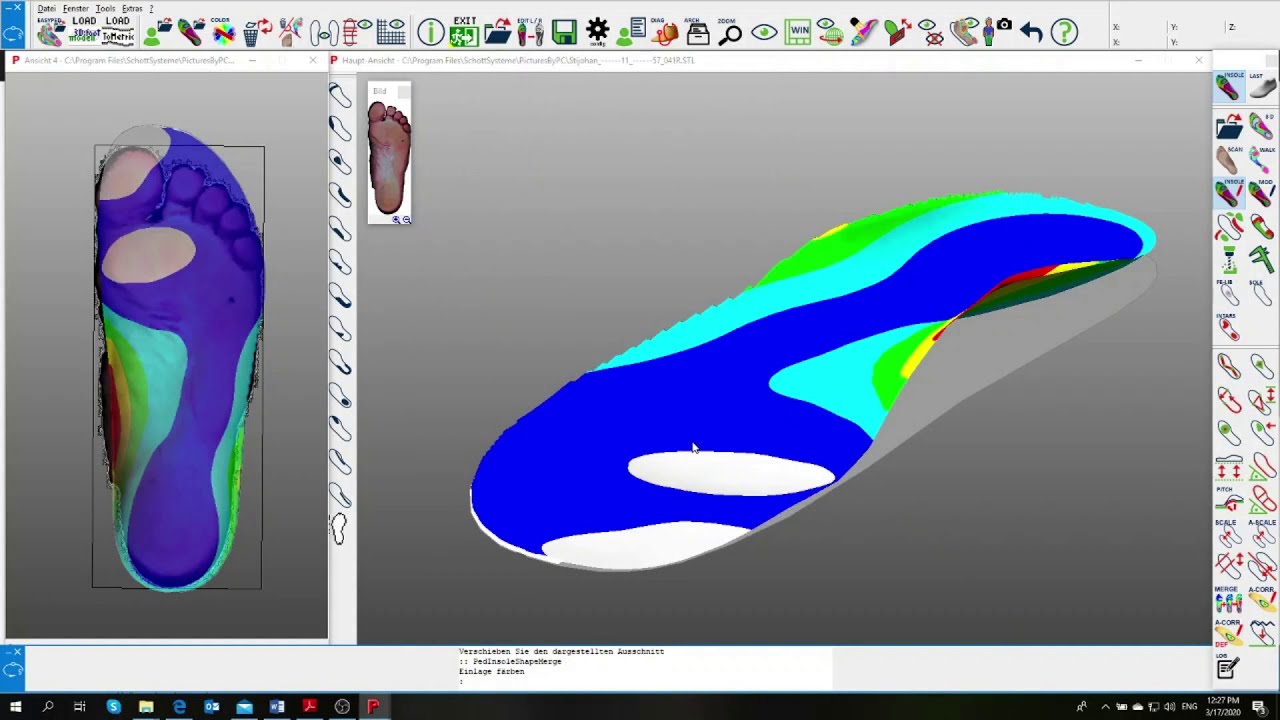The image size is (1280, 720).
Task: Click the ENG language indicator in tray
Action: click(1189, 707)
